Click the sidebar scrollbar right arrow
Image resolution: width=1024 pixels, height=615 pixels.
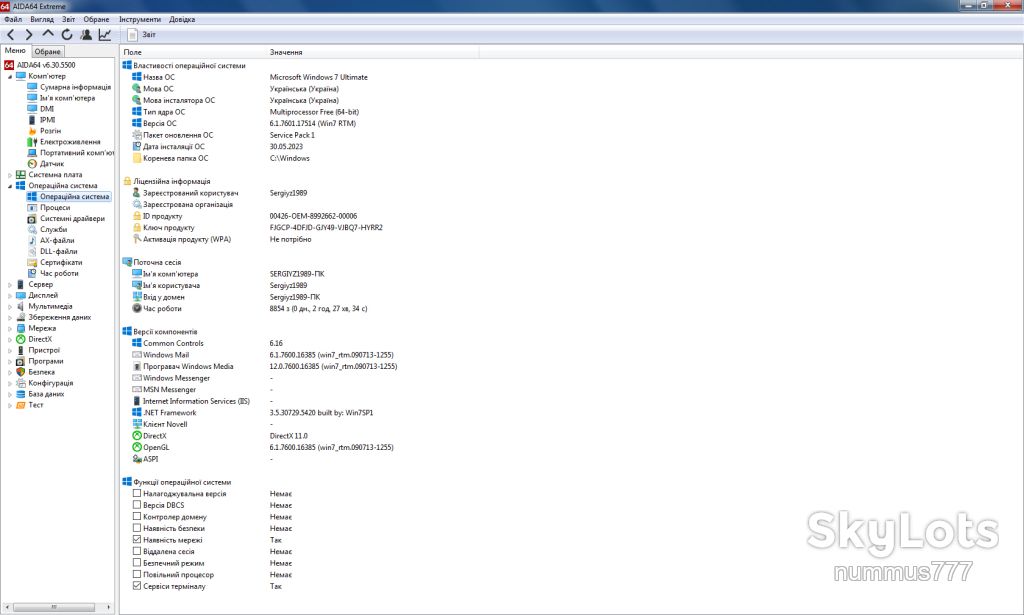point(108,607)
